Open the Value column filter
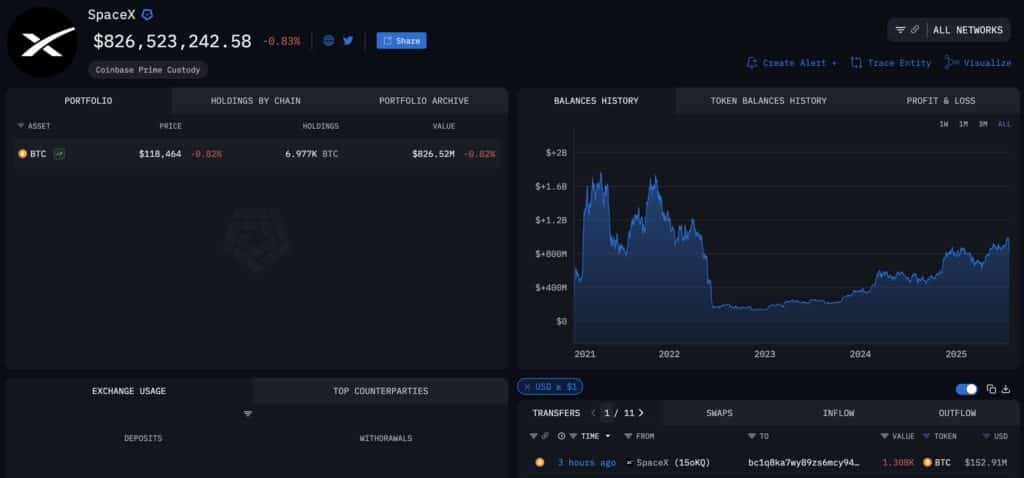The image size is (1024, 478). (x=885, y=436)
